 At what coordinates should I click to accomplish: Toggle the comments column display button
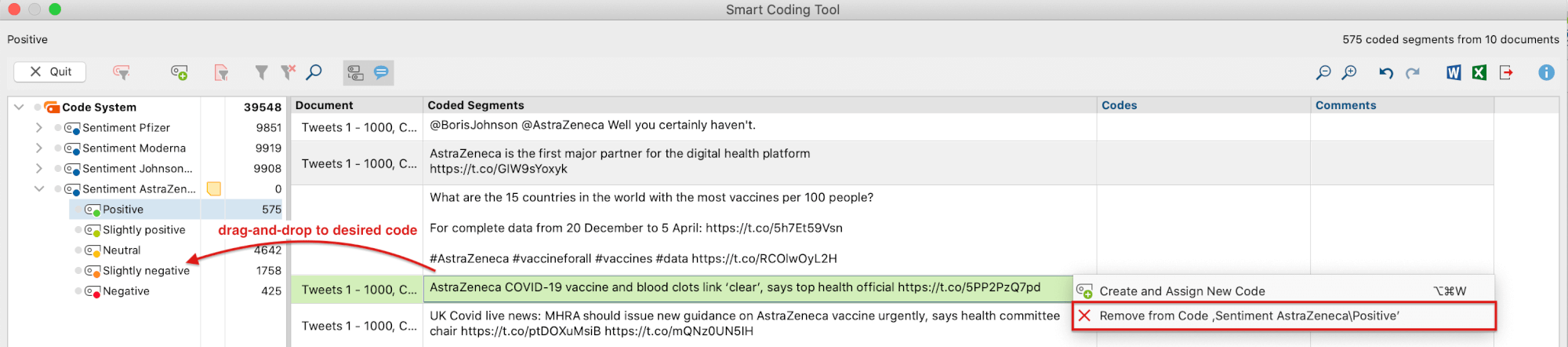(x=381, y=72)
